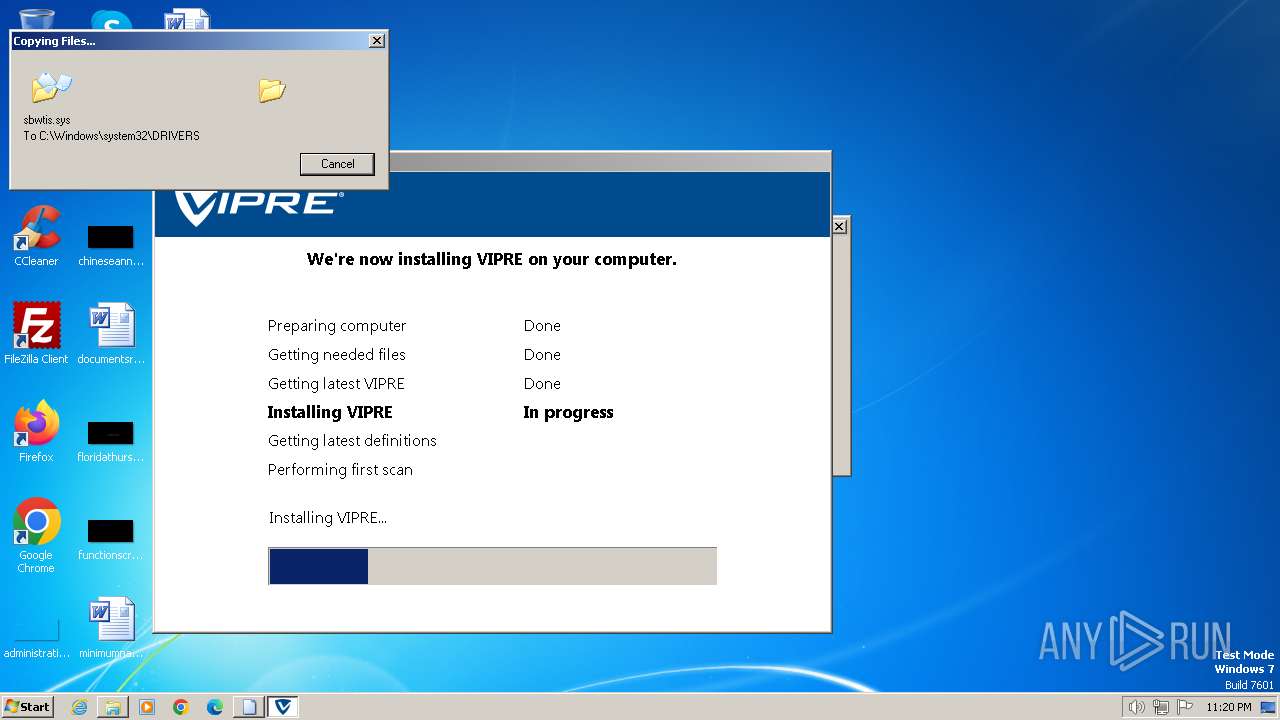Viewport: 1280px width, 720px height.
Task: Open the minimumna... Word document
Action: 111,628
